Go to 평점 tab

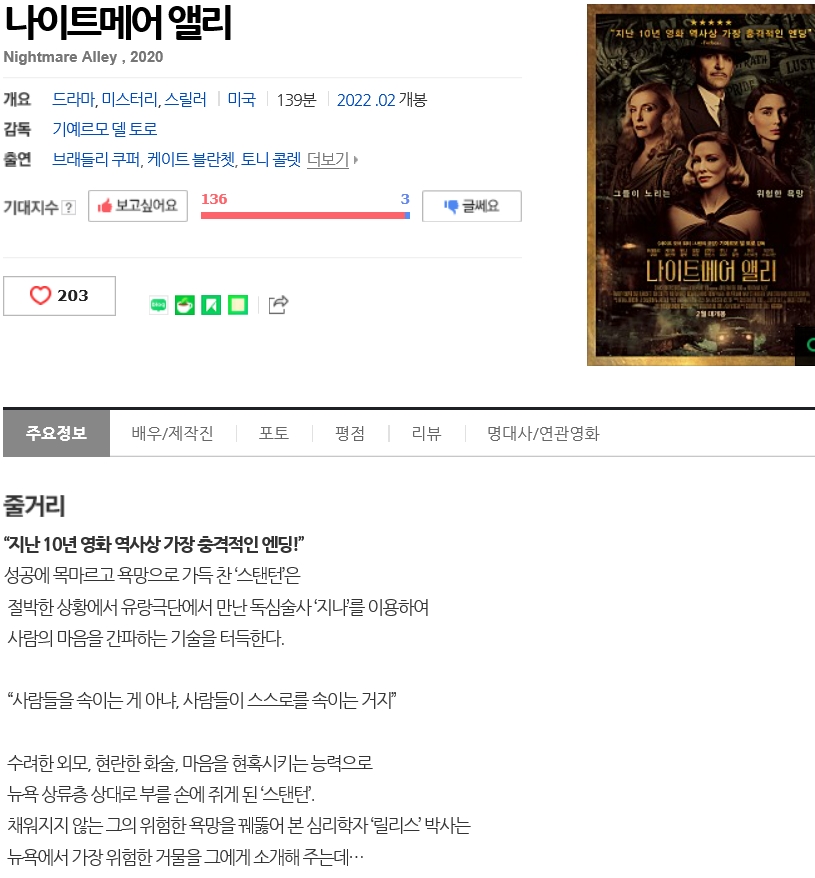350,433
